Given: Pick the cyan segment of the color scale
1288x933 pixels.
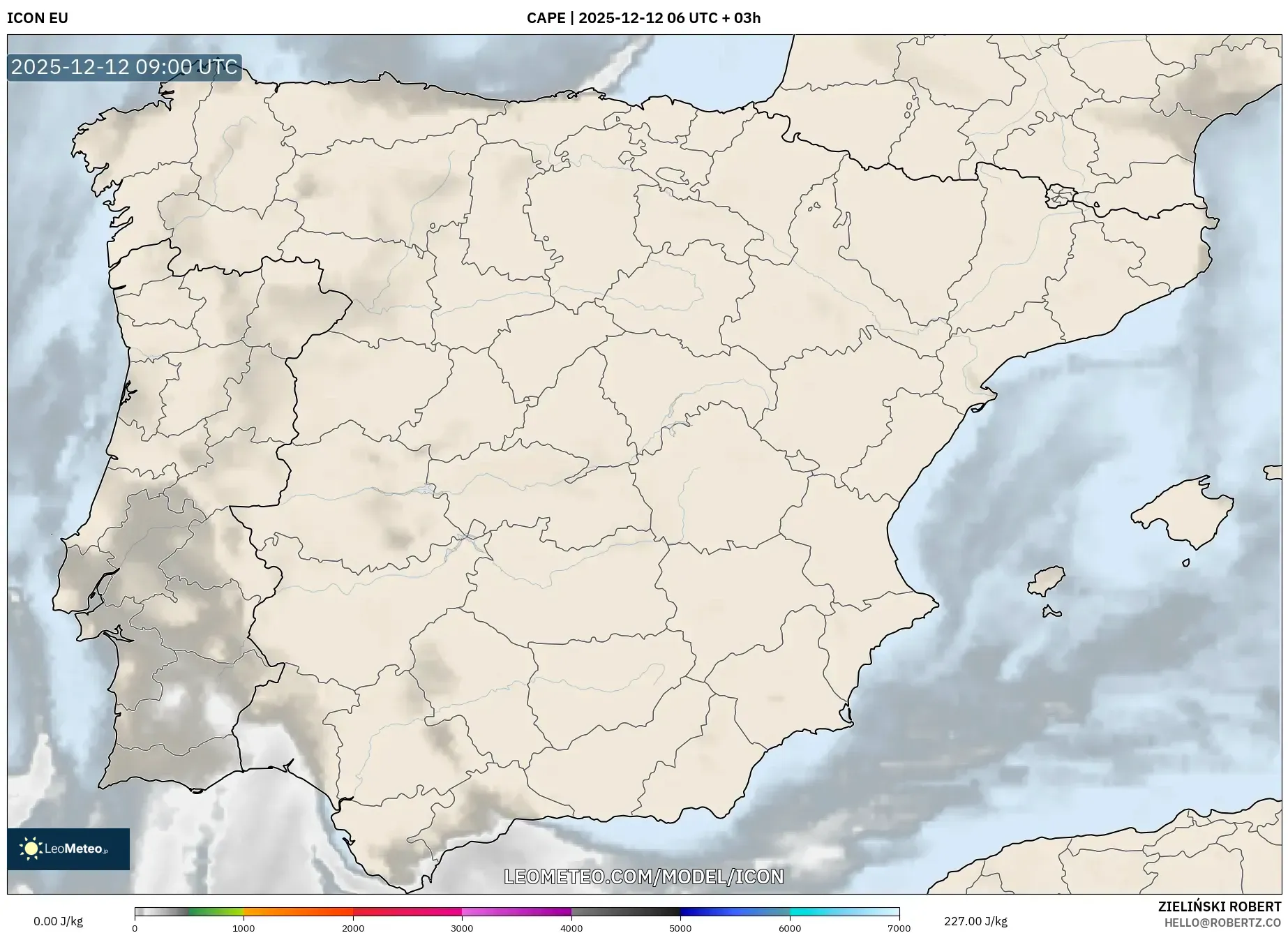Looking at the screenshot, I should (844, 911).
